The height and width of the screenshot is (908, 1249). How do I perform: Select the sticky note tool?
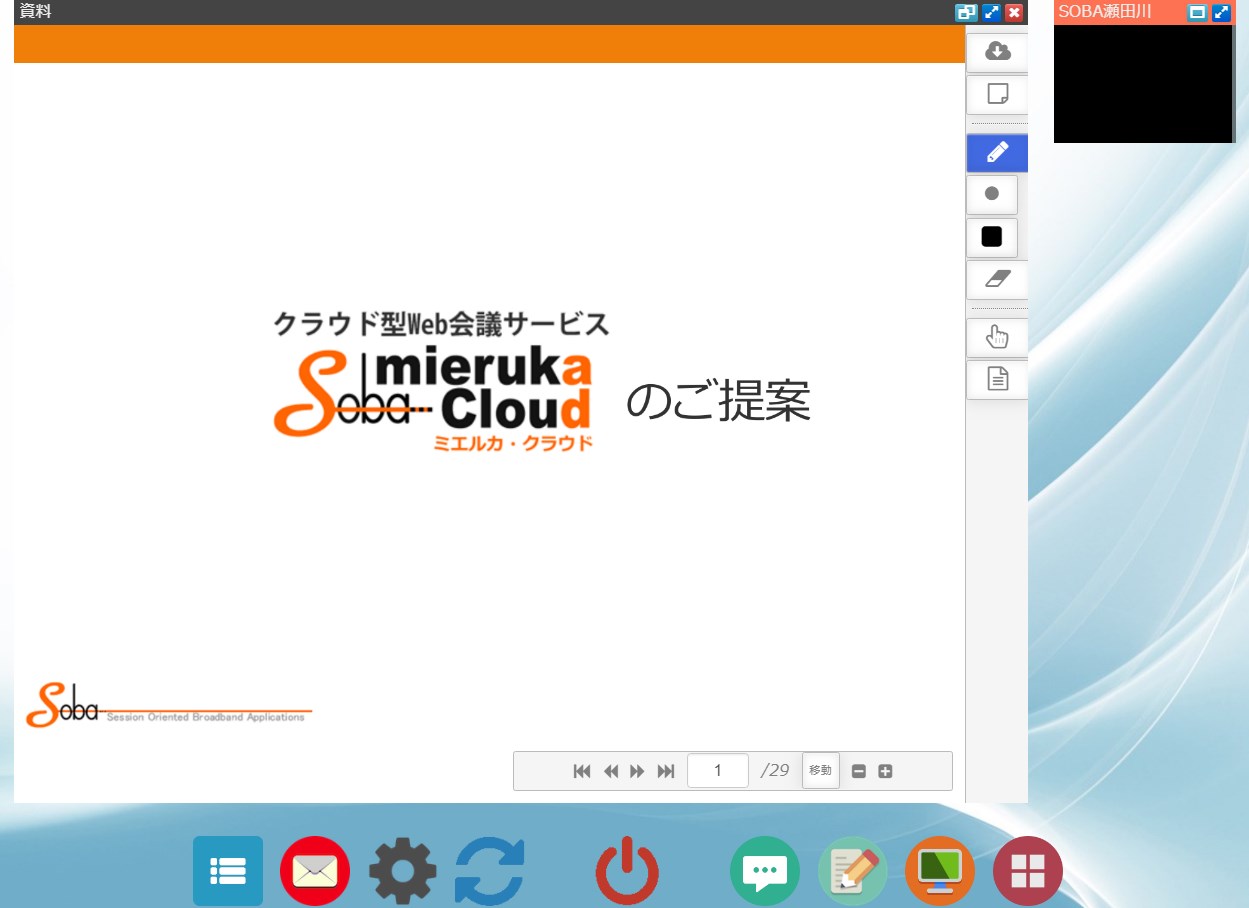tap(997, 94)
